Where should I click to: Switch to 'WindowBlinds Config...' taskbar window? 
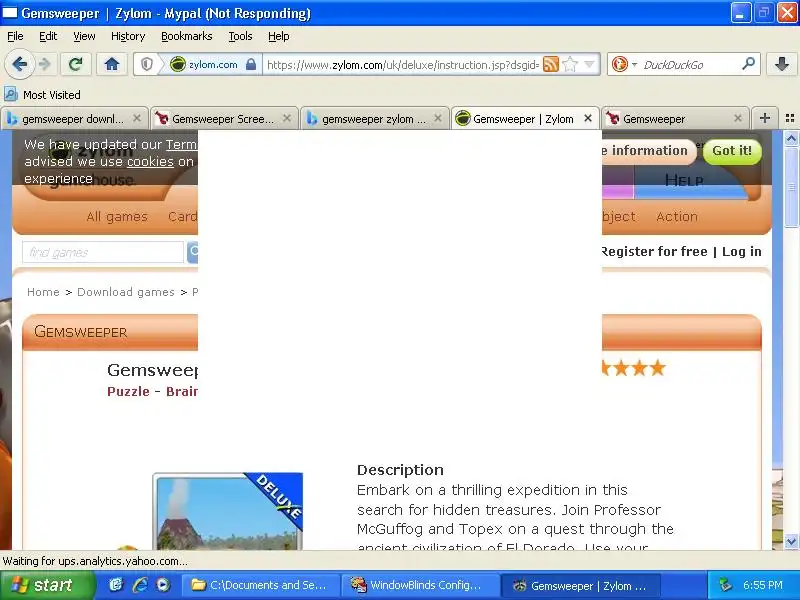coord(421,585)
